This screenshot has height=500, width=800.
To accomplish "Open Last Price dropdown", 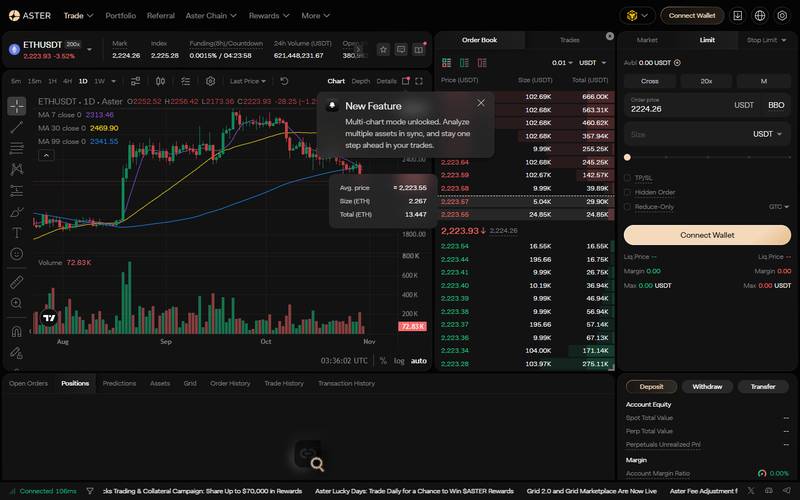I will pos(248,81).
